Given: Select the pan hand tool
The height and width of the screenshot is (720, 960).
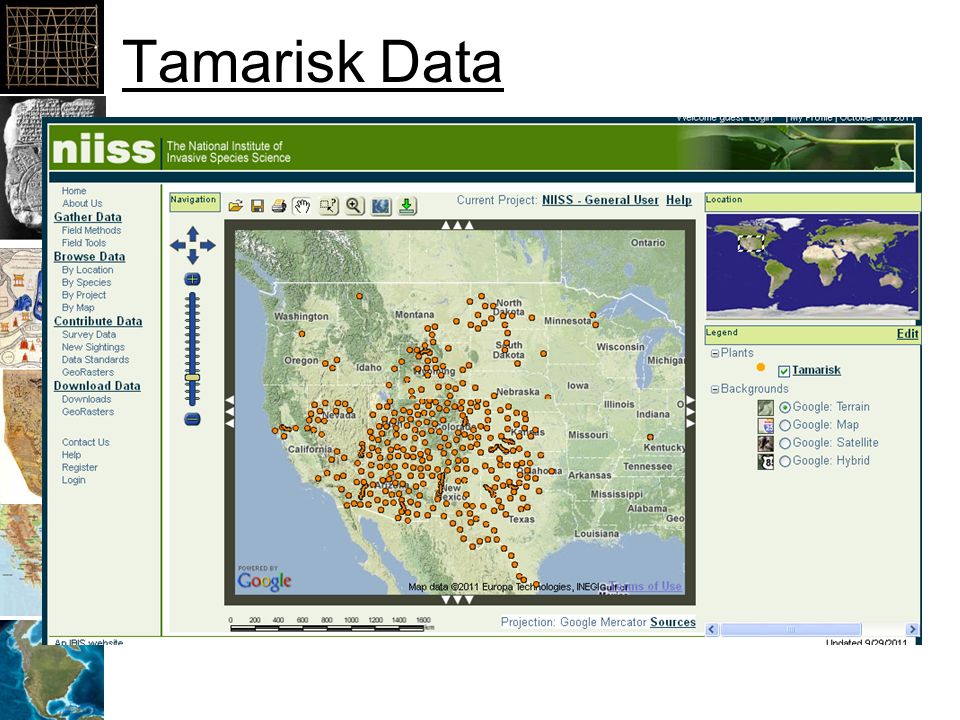Looking at the screenshot, I should 302,206.
